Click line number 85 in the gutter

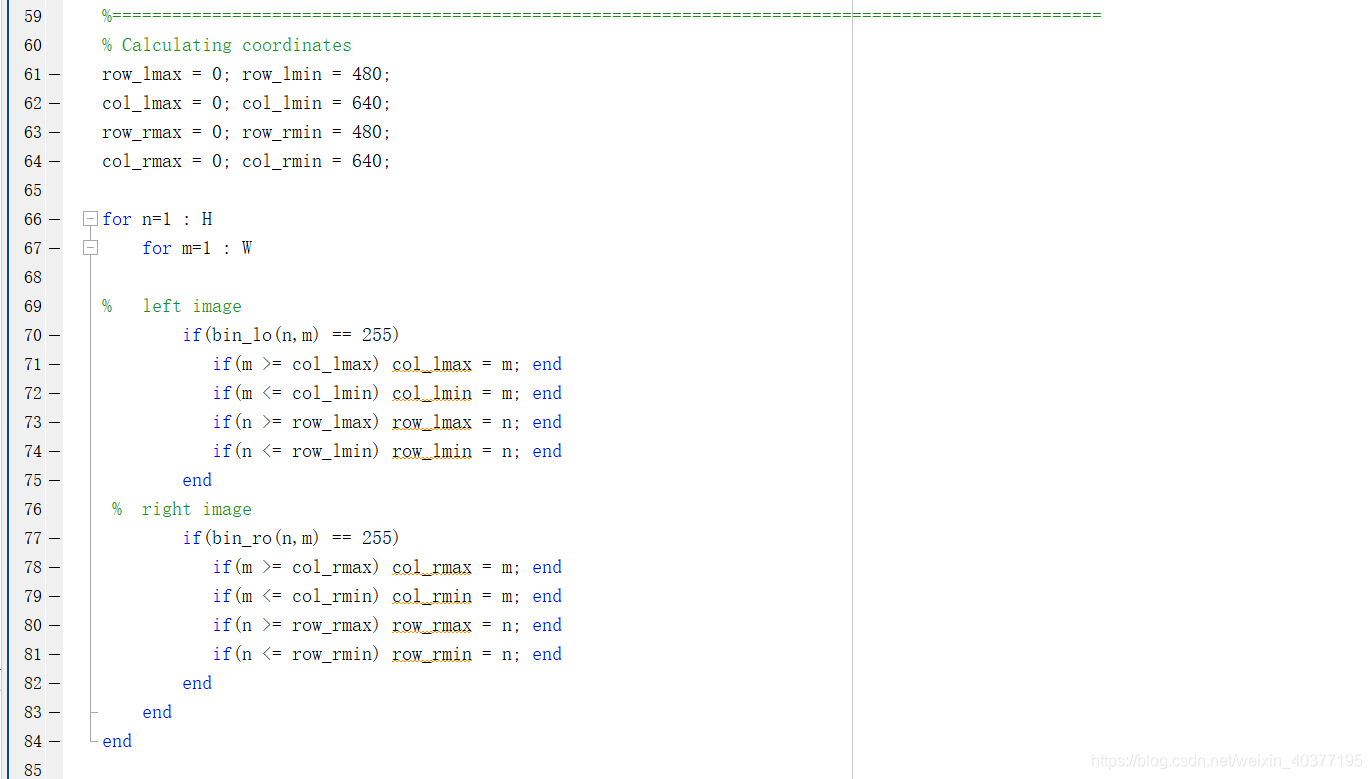coord(33,770)
